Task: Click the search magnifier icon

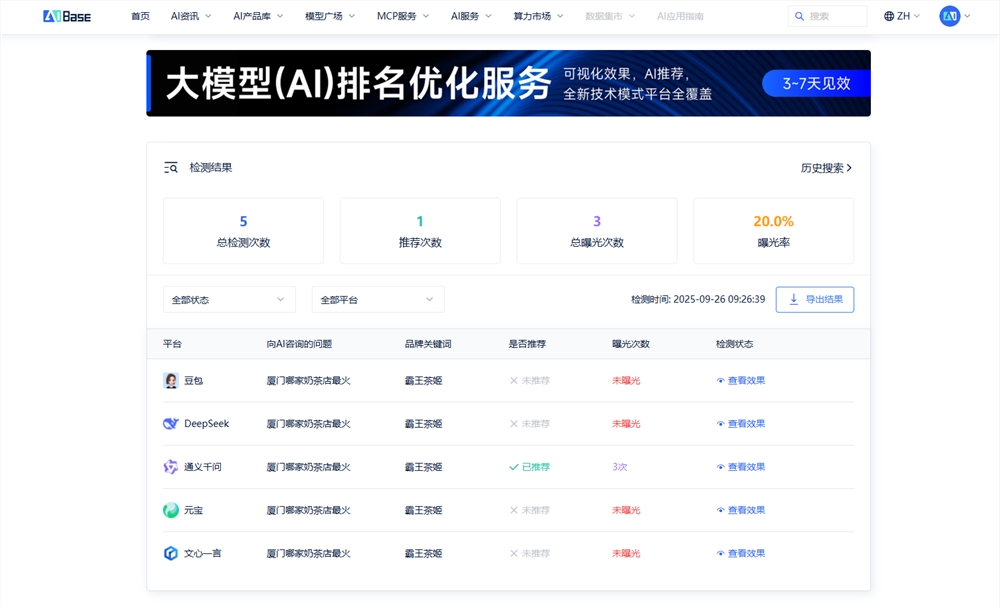Action: pos(799,16)
